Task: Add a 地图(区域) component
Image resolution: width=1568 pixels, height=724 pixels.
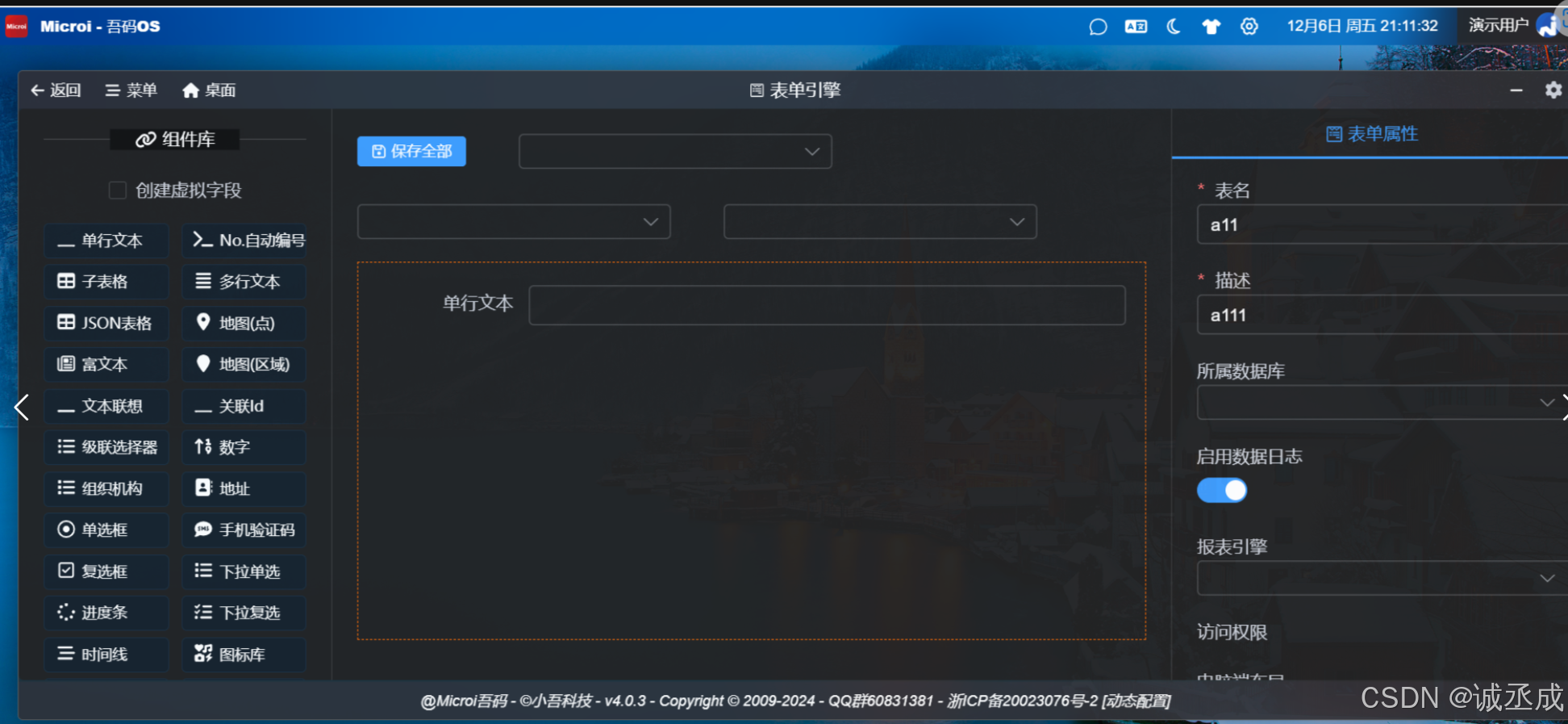Action: pos(244,364)
